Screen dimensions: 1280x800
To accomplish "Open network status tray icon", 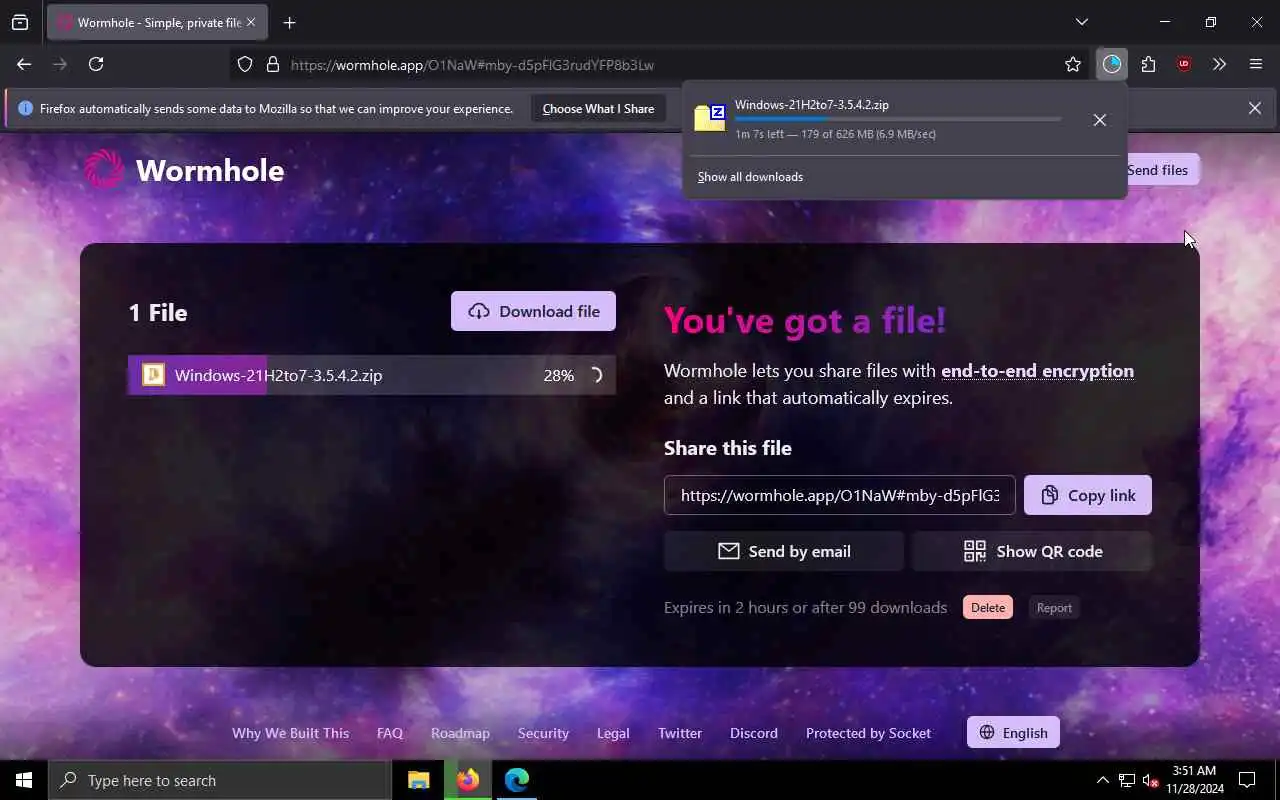I will (1127, 780).
